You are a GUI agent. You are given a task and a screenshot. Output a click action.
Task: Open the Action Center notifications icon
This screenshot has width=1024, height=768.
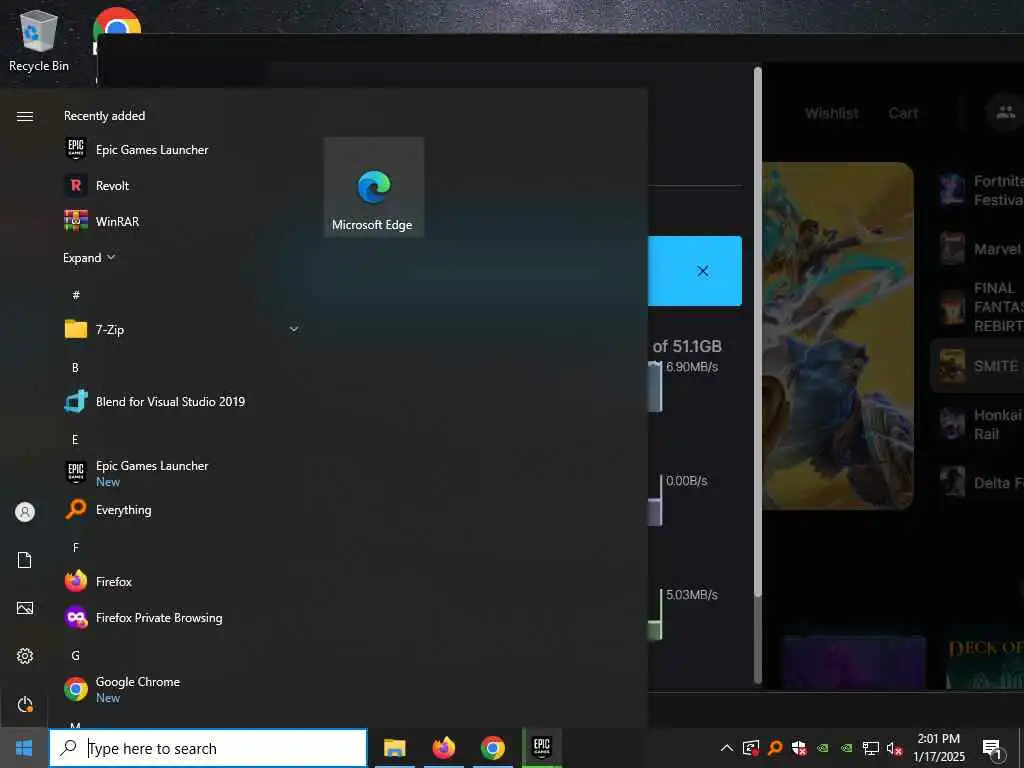[x=992, y=748]
